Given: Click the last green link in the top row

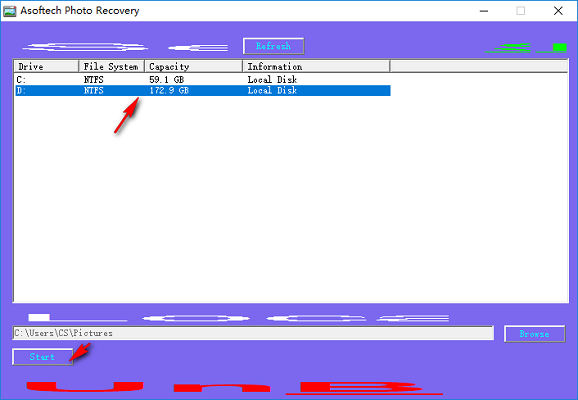Looking at the screenshot, I should pos(551,48).
